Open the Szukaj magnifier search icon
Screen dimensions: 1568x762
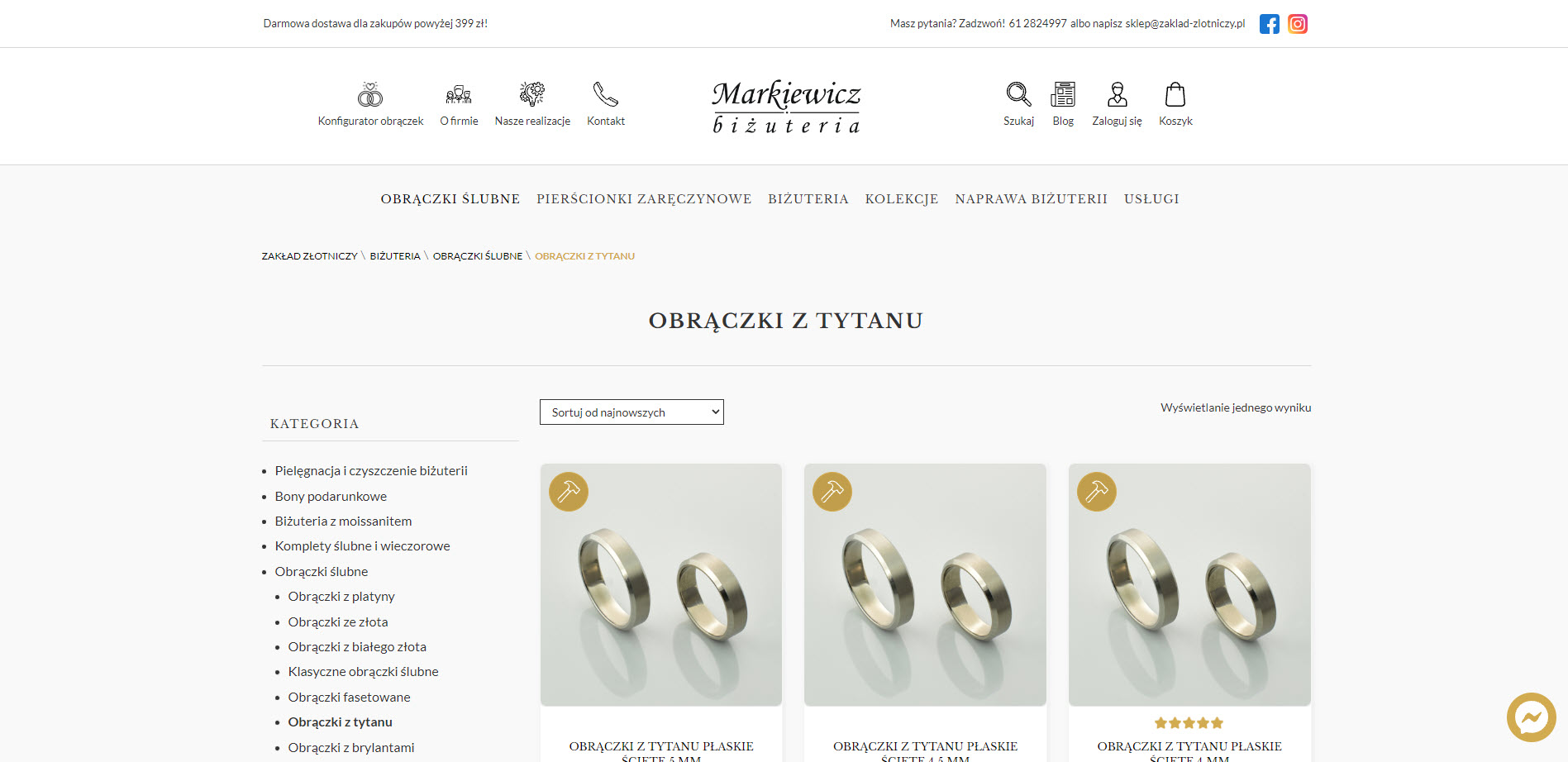point(1018,94)
